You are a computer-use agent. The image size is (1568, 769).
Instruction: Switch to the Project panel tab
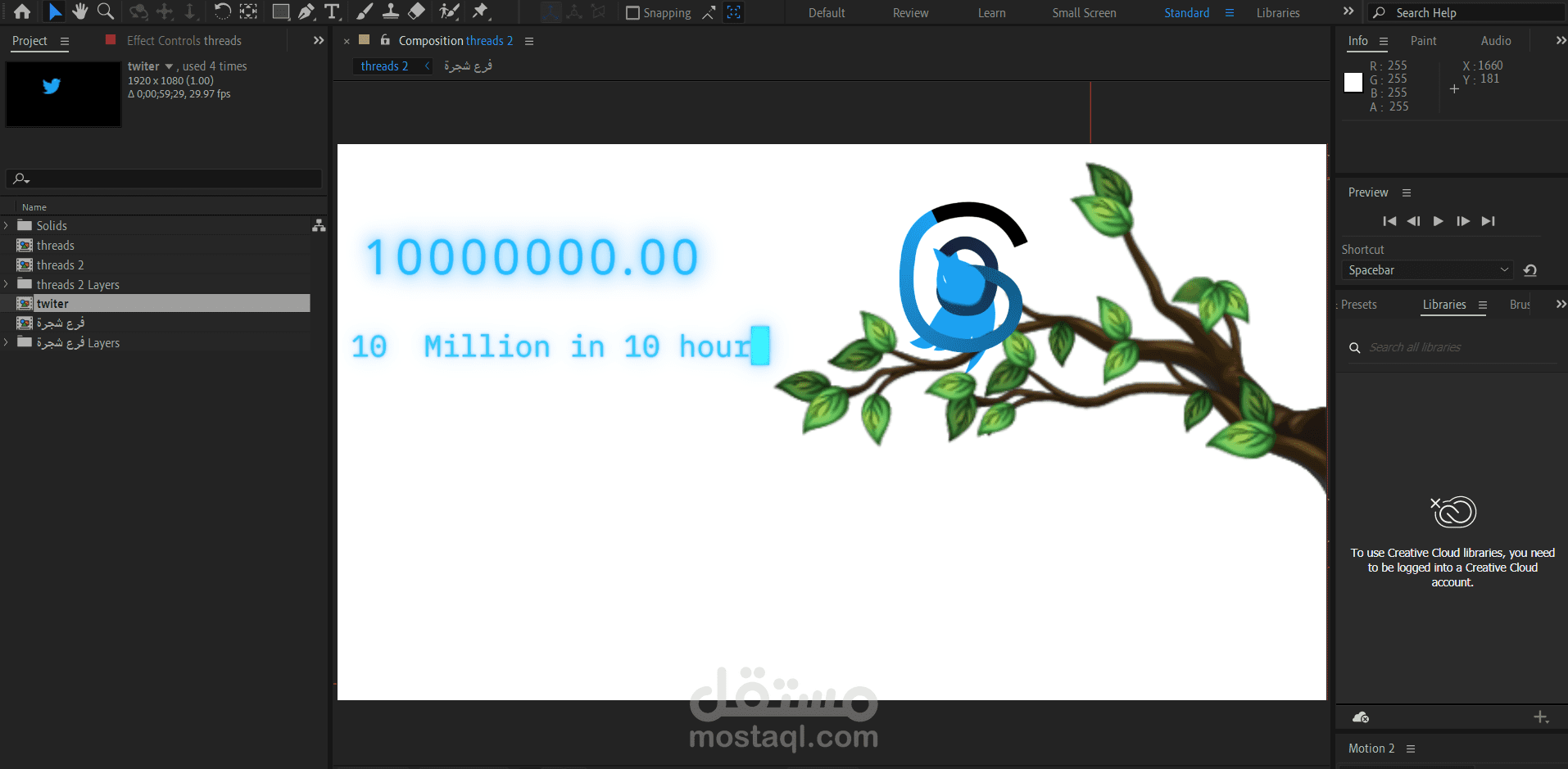tap(29, 40)
